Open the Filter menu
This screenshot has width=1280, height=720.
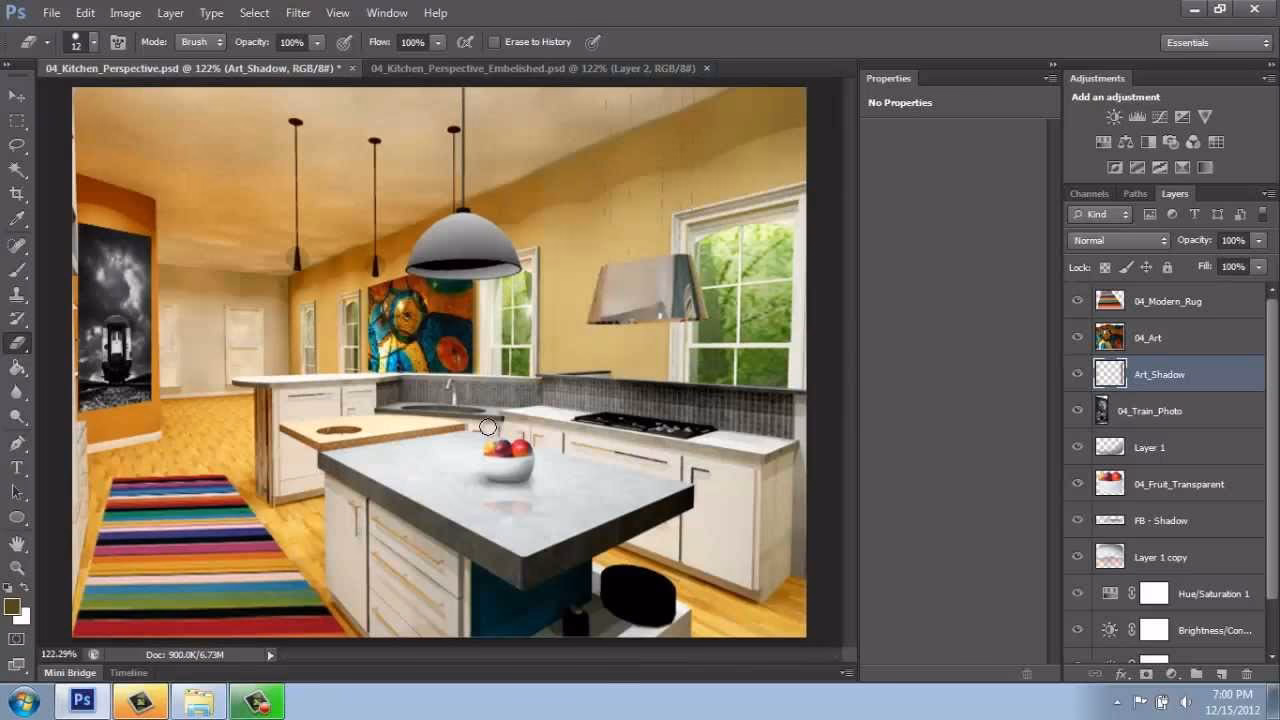(x=297, y=13)
